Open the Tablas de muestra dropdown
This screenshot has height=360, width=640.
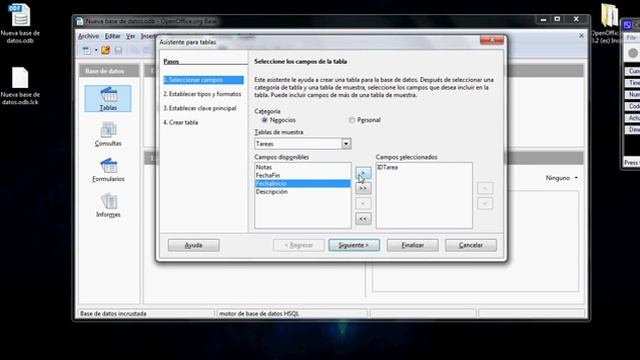(x=346, y=144)
